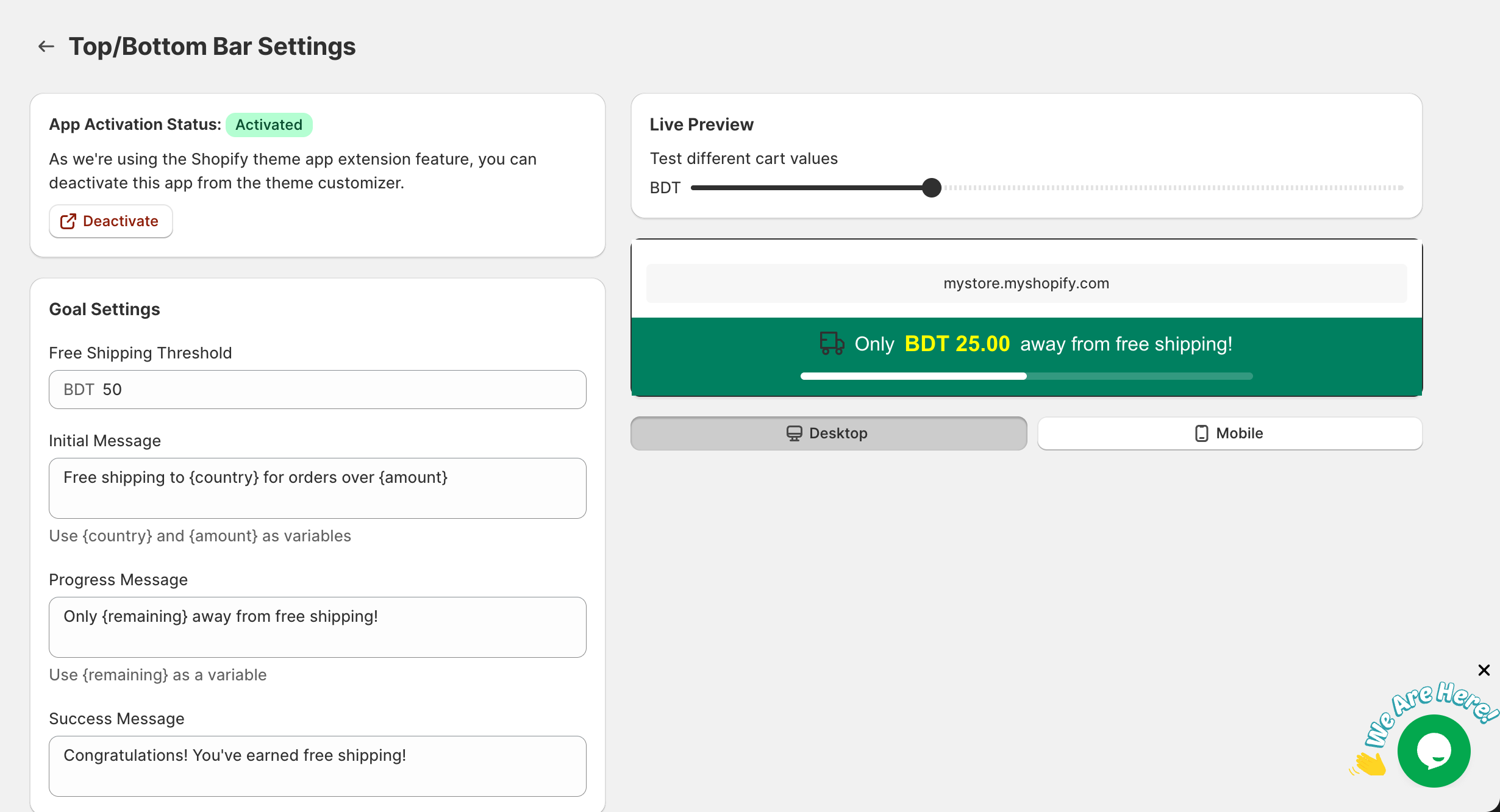Click the shipping progress bar in preview
The image size is (1500, 812).
click(x=1026, y=376)
